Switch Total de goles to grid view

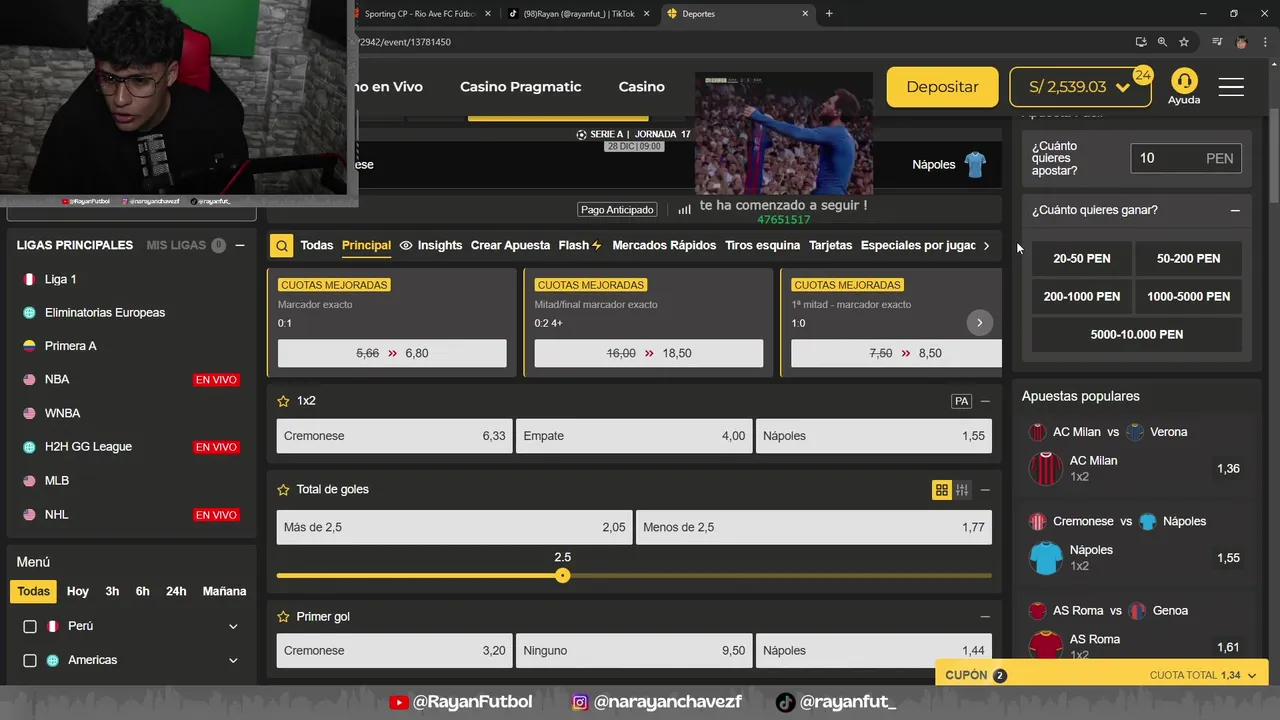(941, 490)
